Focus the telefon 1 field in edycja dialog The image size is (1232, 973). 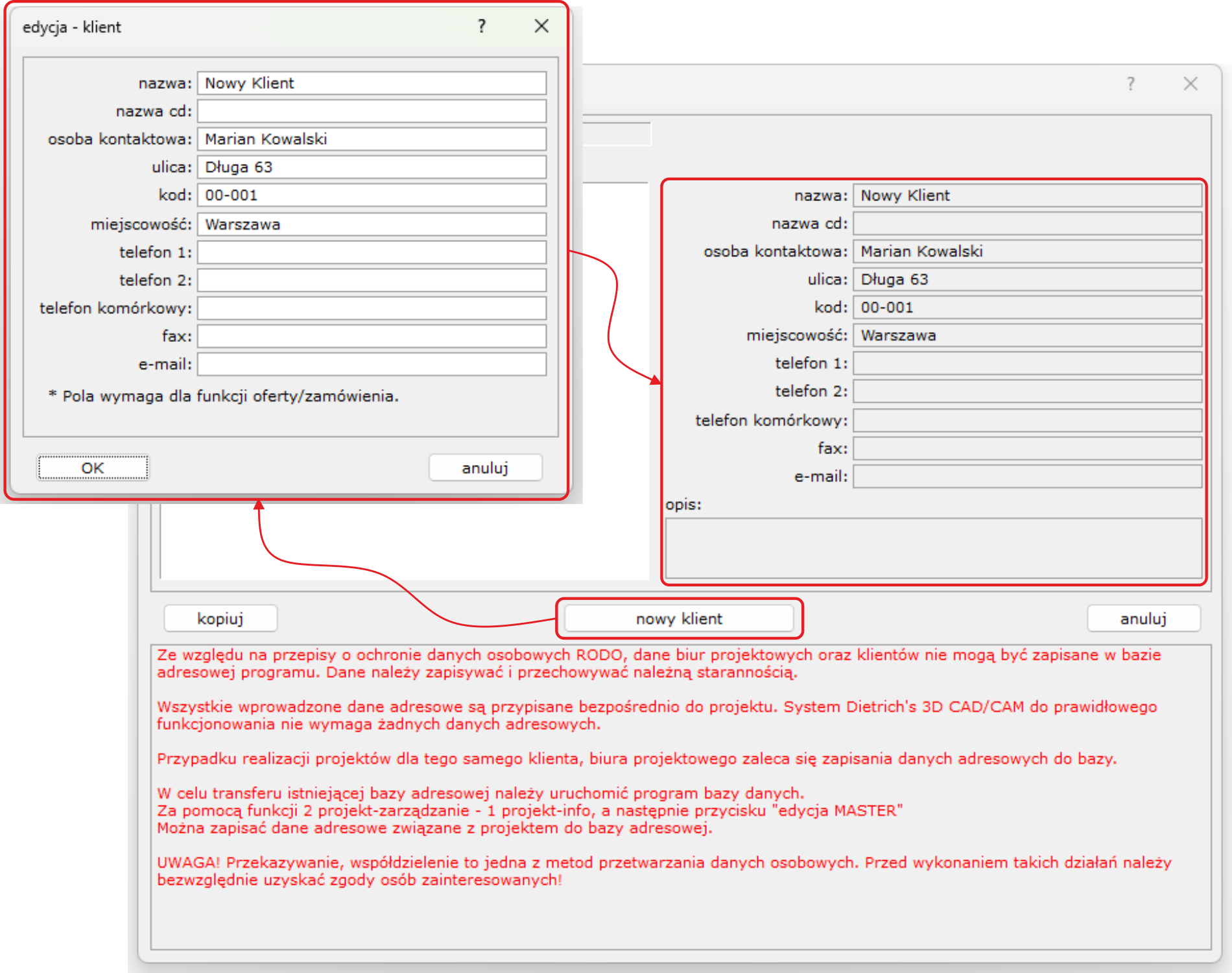(x=372, y=252)
